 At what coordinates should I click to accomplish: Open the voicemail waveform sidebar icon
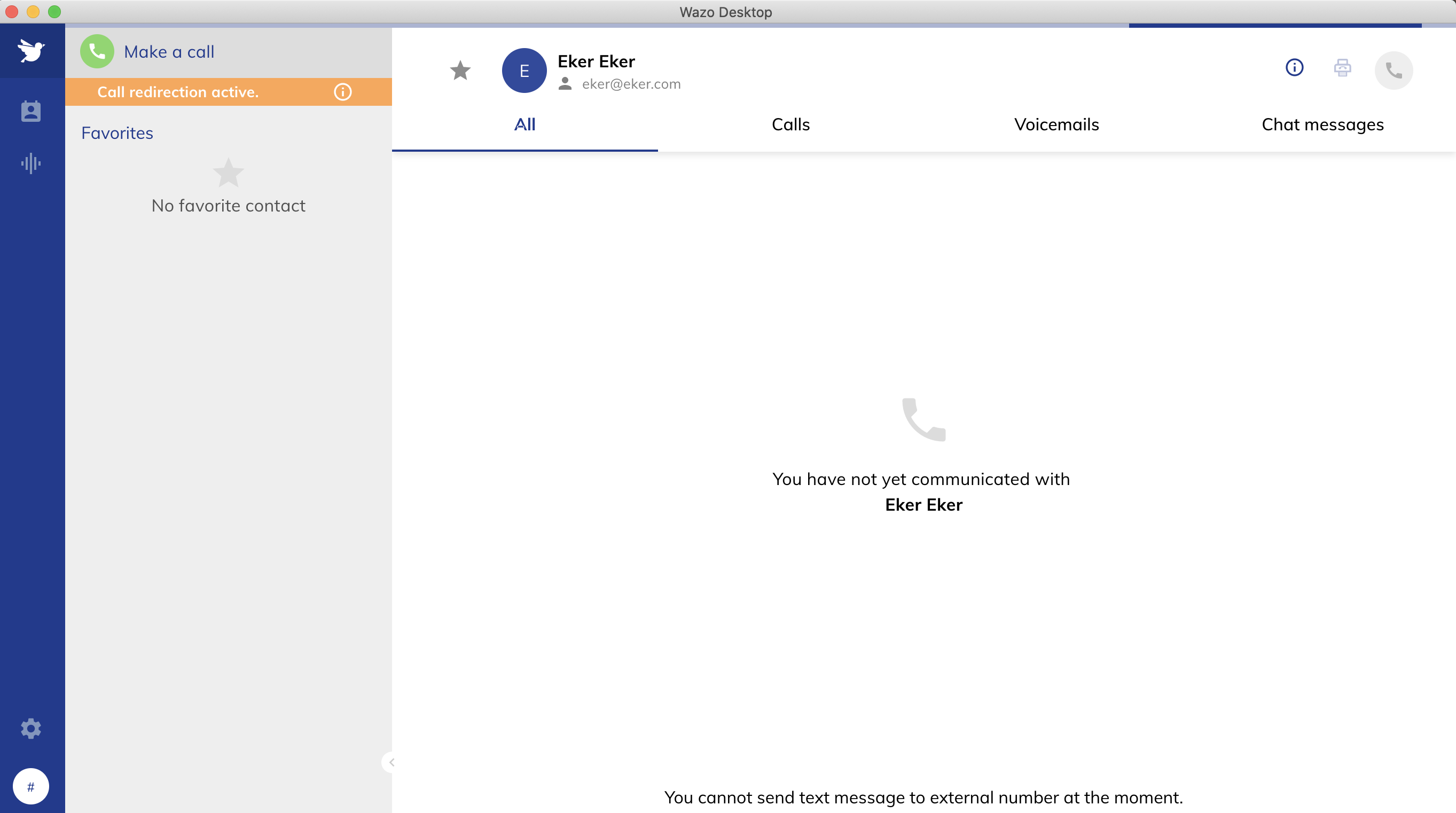[x=31, y=163]
